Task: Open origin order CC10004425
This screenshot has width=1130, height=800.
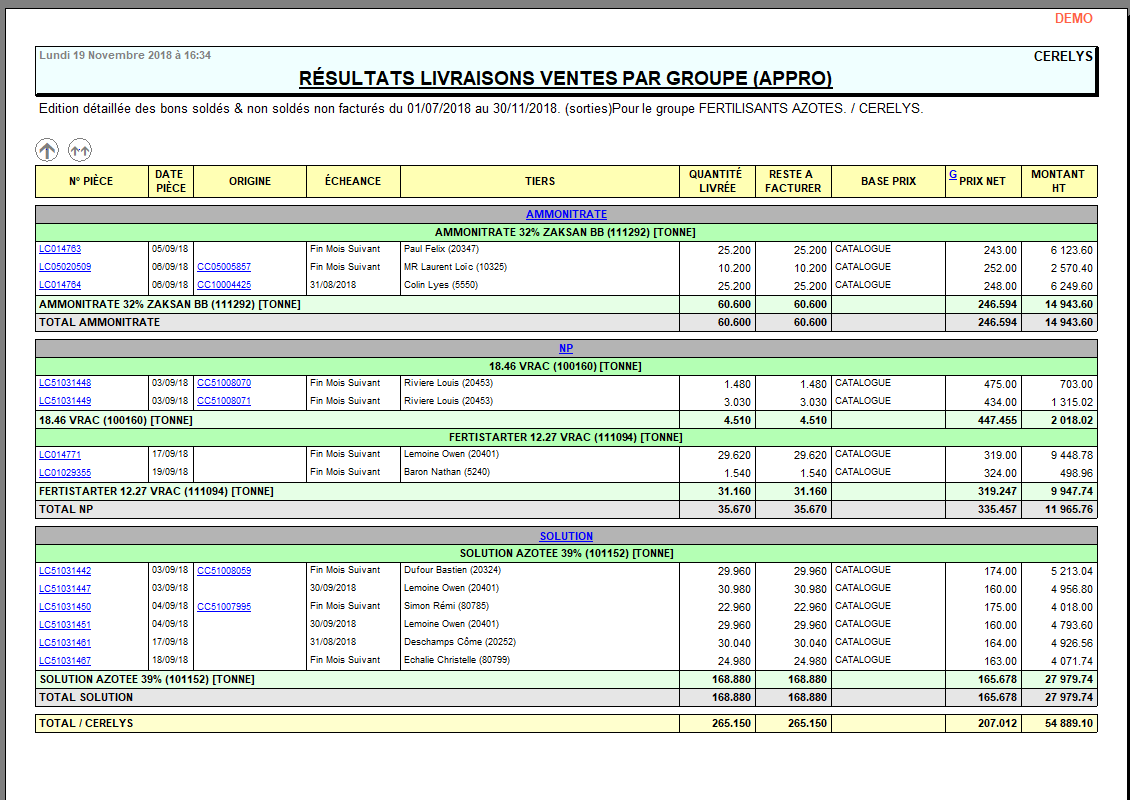Action: point(224,285)
